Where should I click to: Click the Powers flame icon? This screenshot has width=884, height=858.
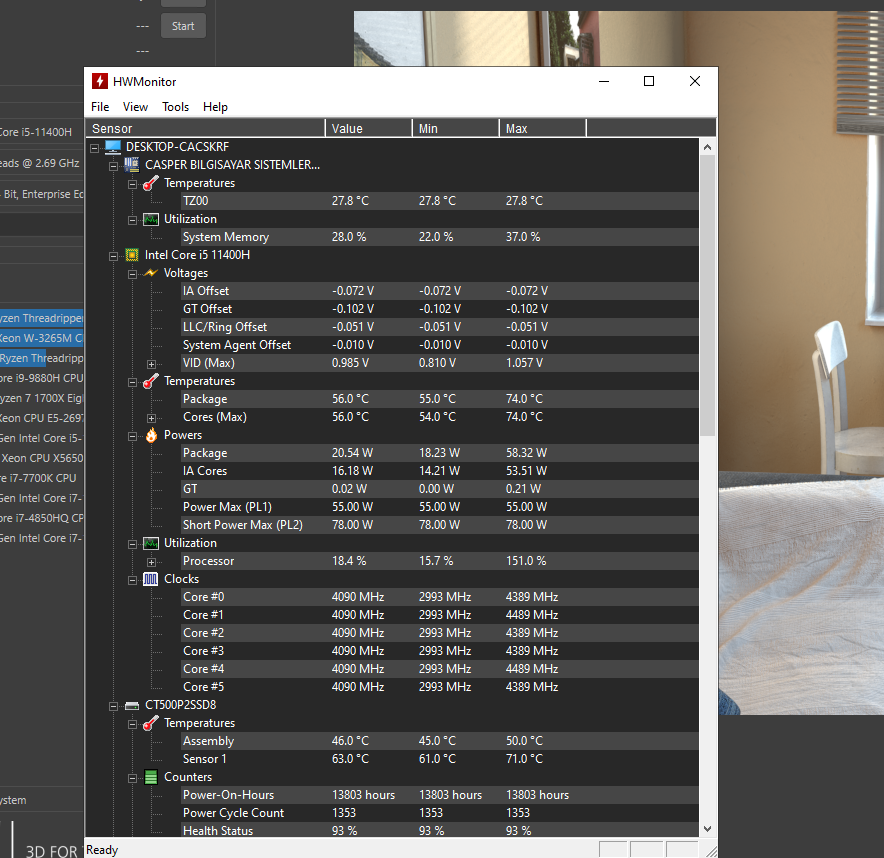[x=151, y=435]
